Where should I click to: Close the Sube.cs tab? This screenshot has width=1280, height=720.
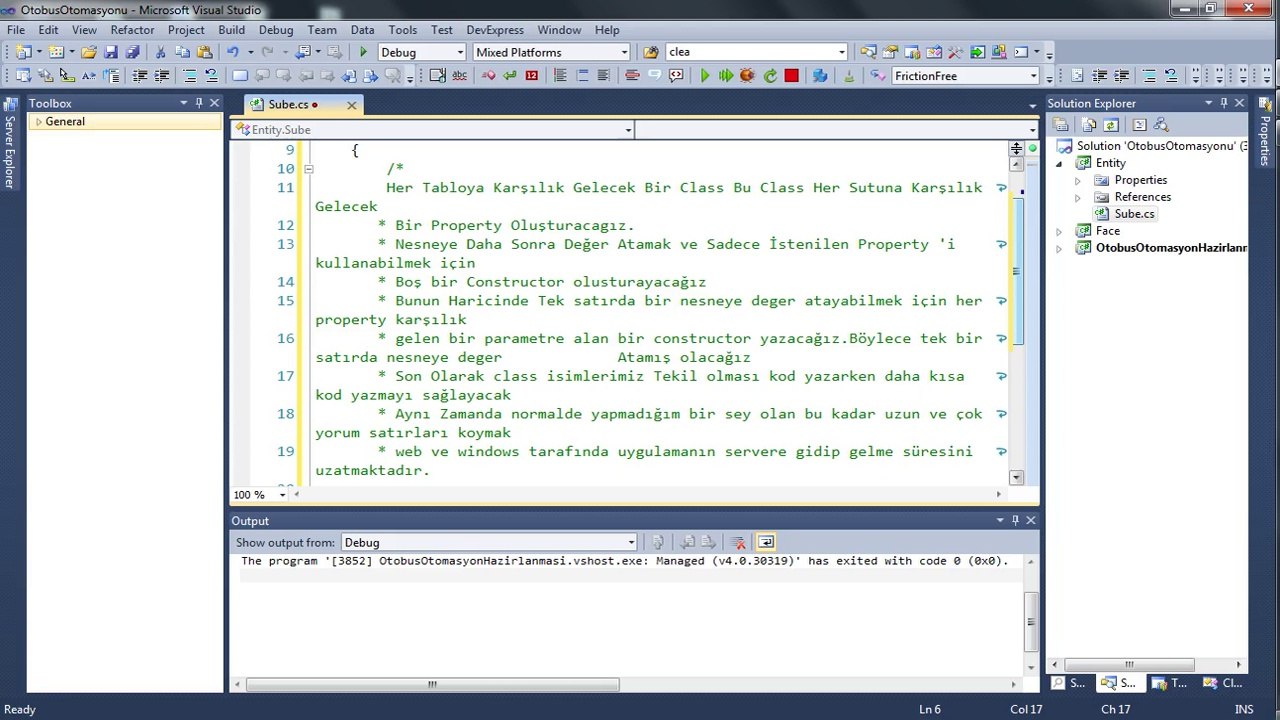point(352,104)
